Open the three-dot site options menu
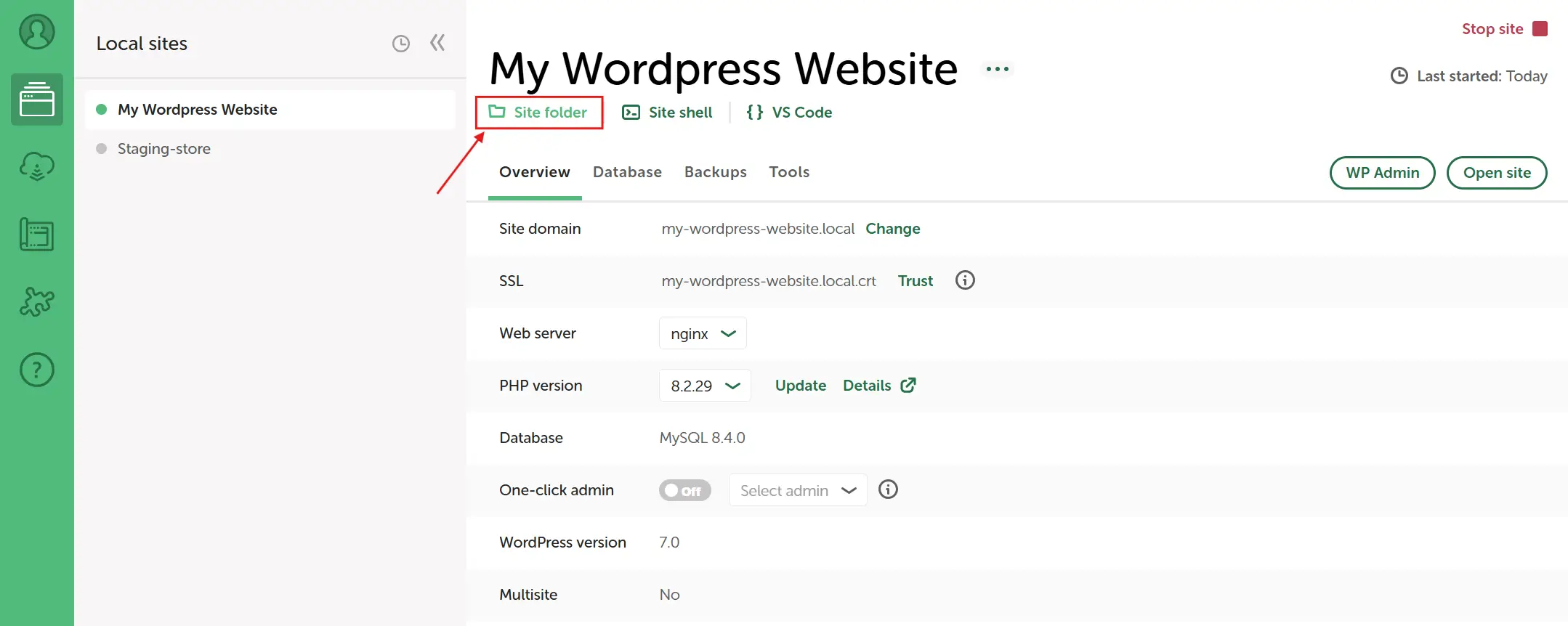This screenshot has width=1568, height=626. [998, 69]
